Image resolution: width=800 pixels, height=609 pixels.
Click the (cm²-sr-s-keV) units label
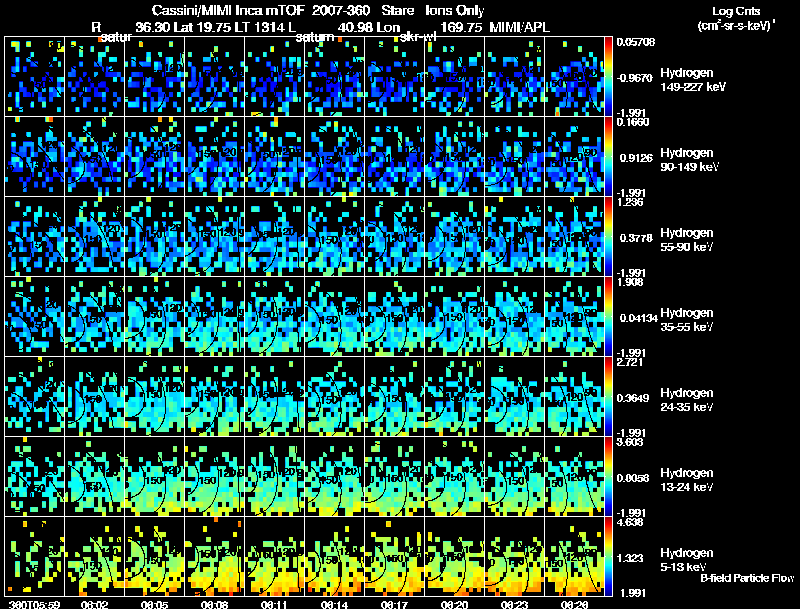(735, 26)
